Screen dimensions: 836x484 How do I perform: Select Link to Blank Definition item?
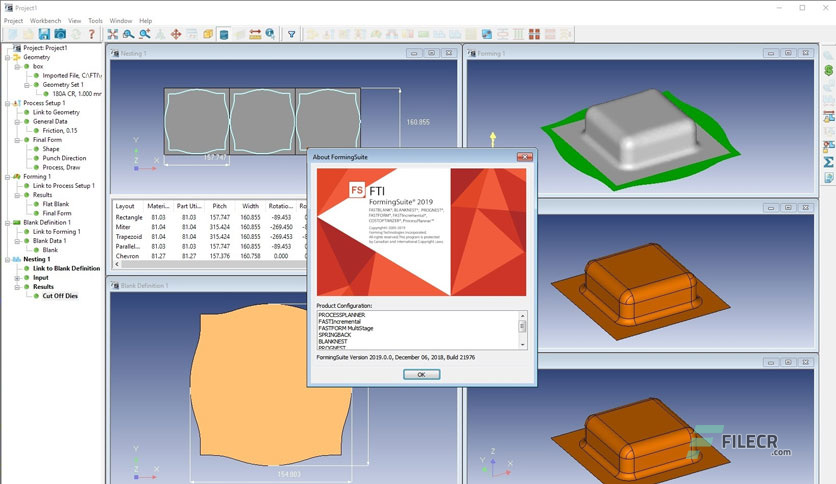[66, 269]
